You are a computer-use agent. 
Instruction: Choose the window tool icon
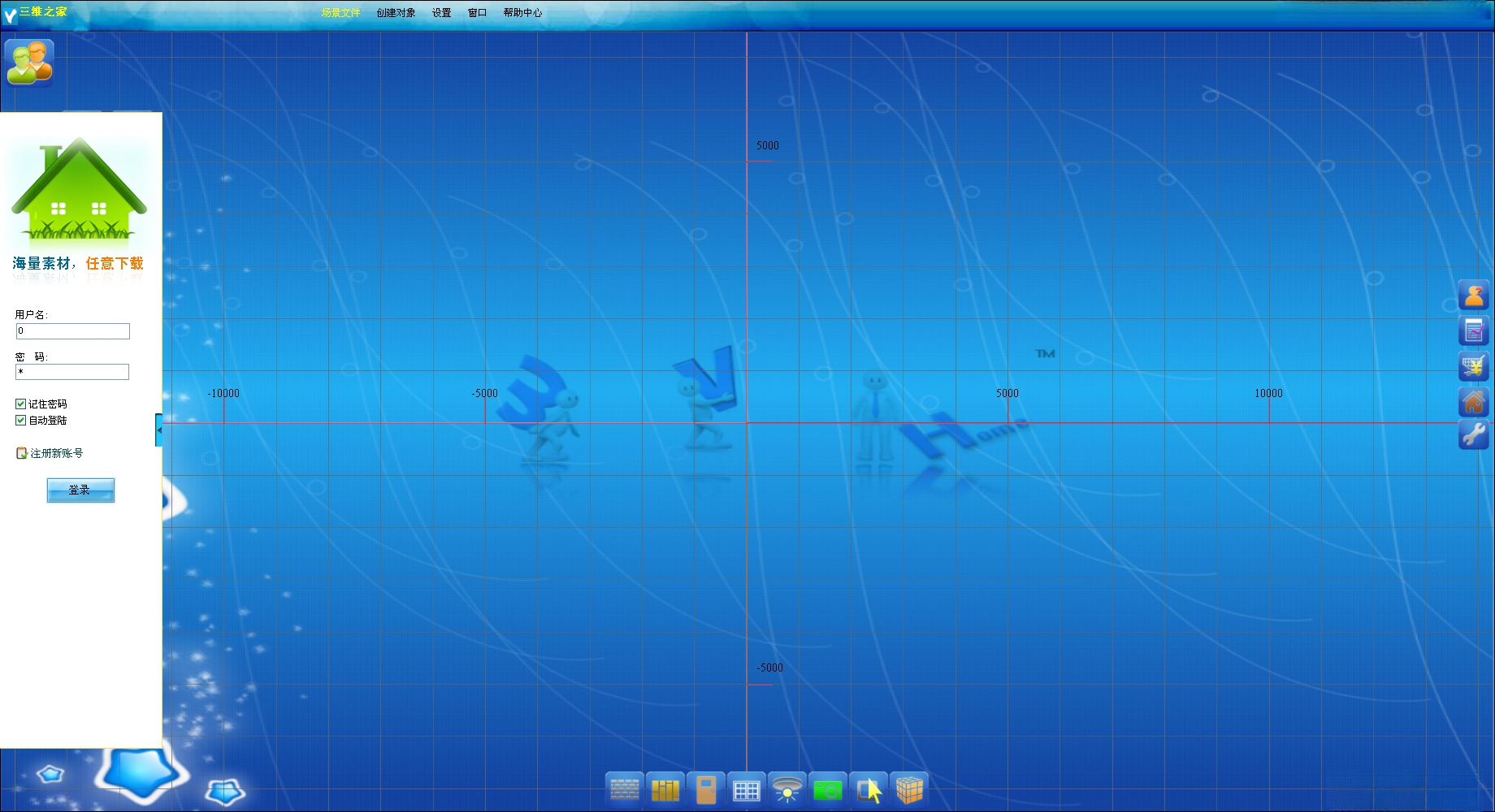coord(747,789)
